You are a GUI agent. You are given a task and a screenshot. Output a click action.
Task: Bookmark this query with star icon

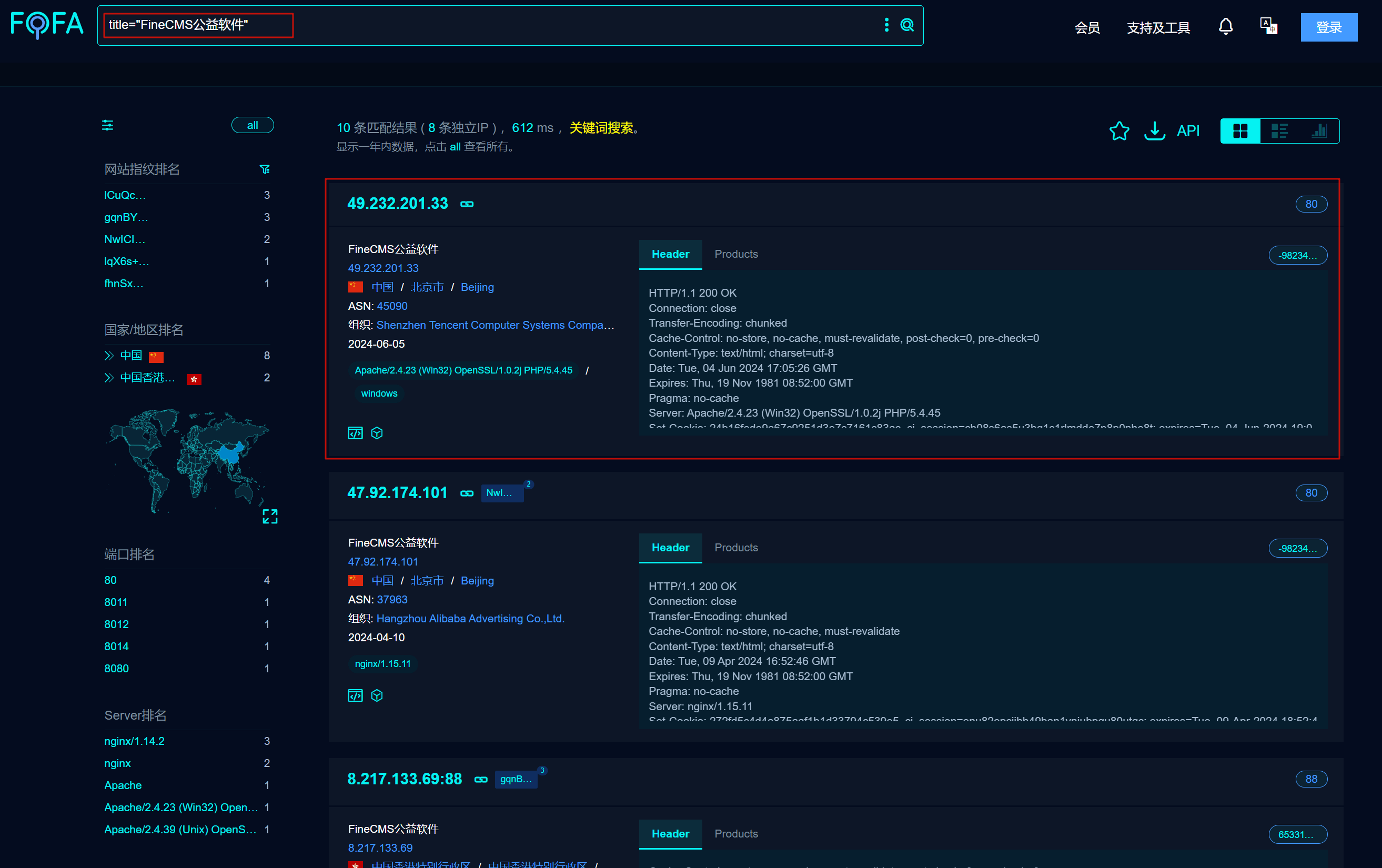[x=1118, y=131]
